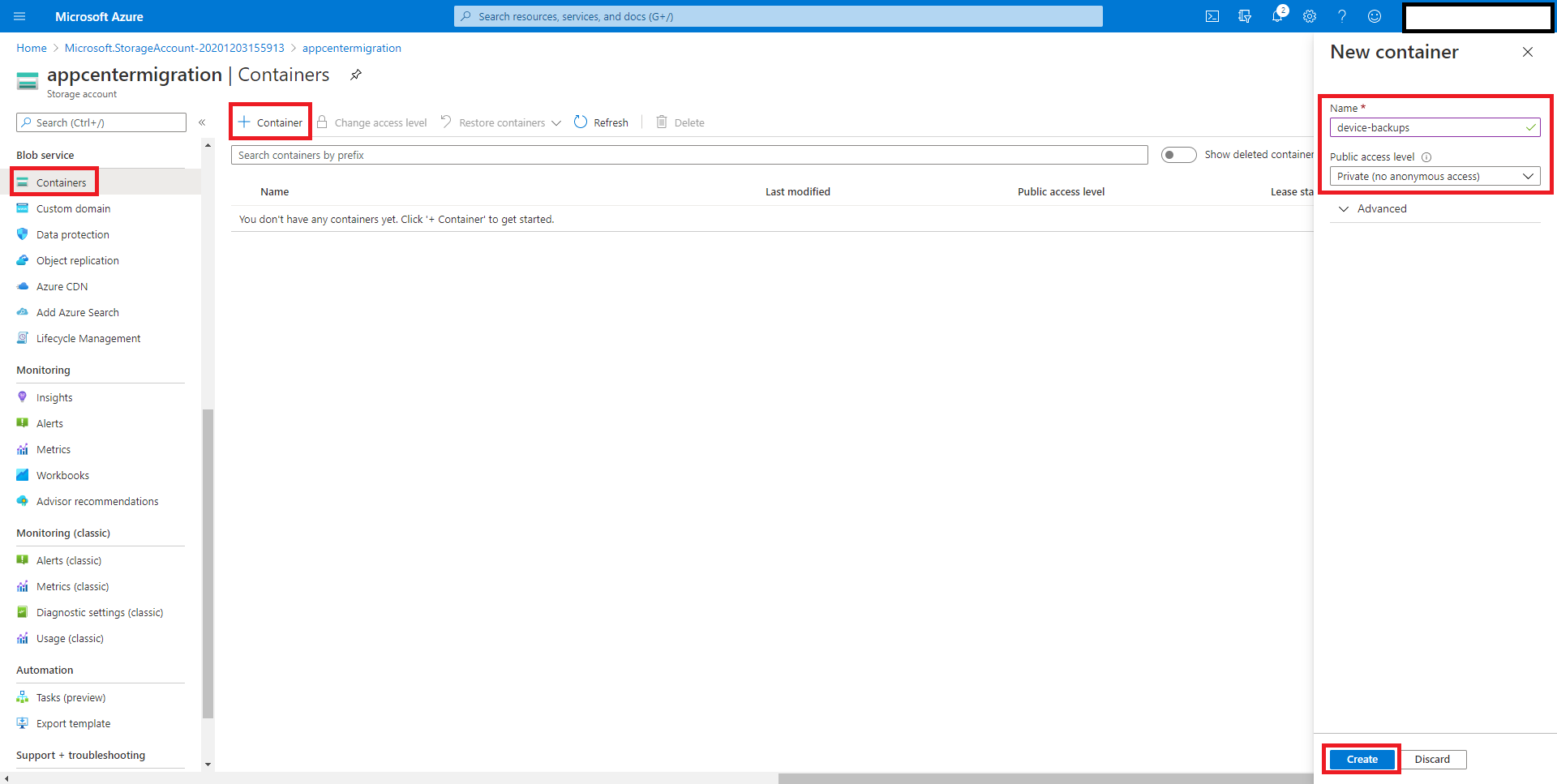
Task: Click the directory and subscription filter icon
Action: [1245, 16]
